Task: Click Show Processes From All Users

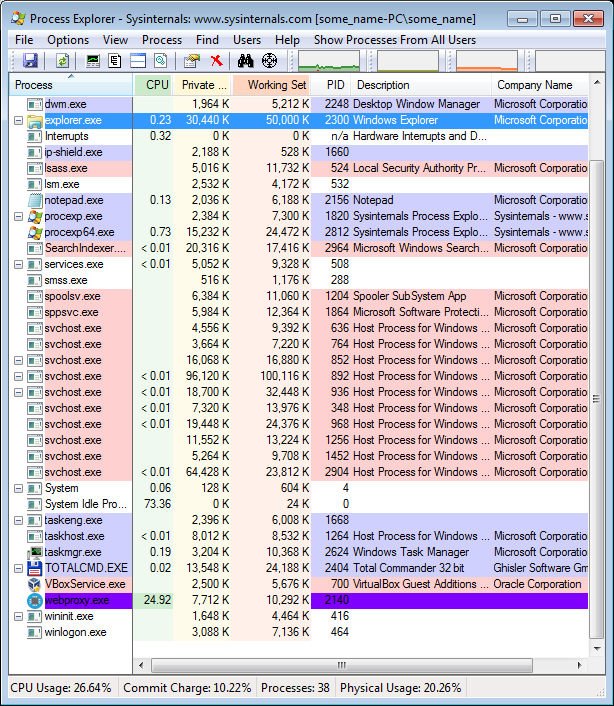Action: click(395, 40)
